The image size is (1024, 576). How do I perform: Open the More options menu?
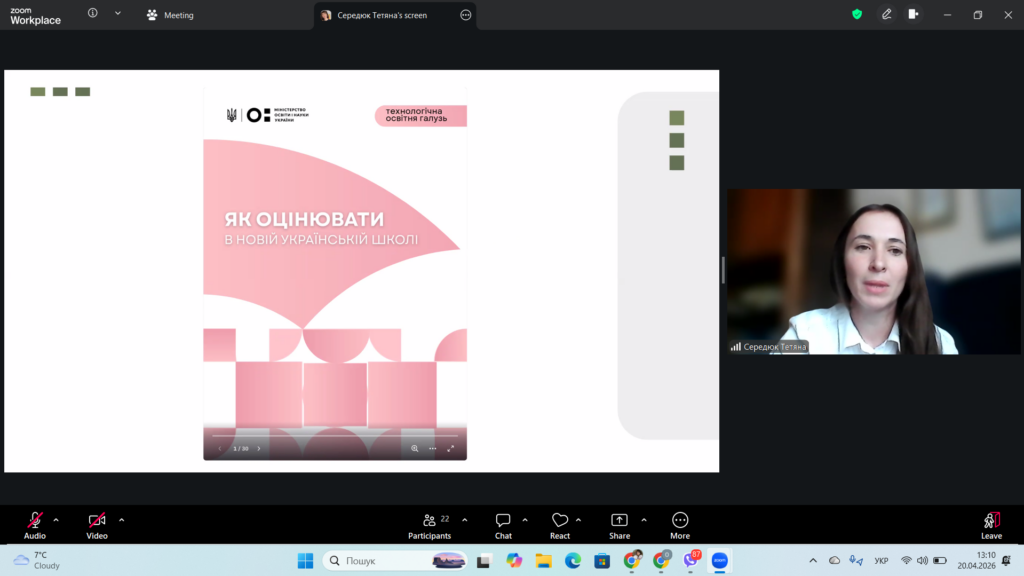click(680, 525)
